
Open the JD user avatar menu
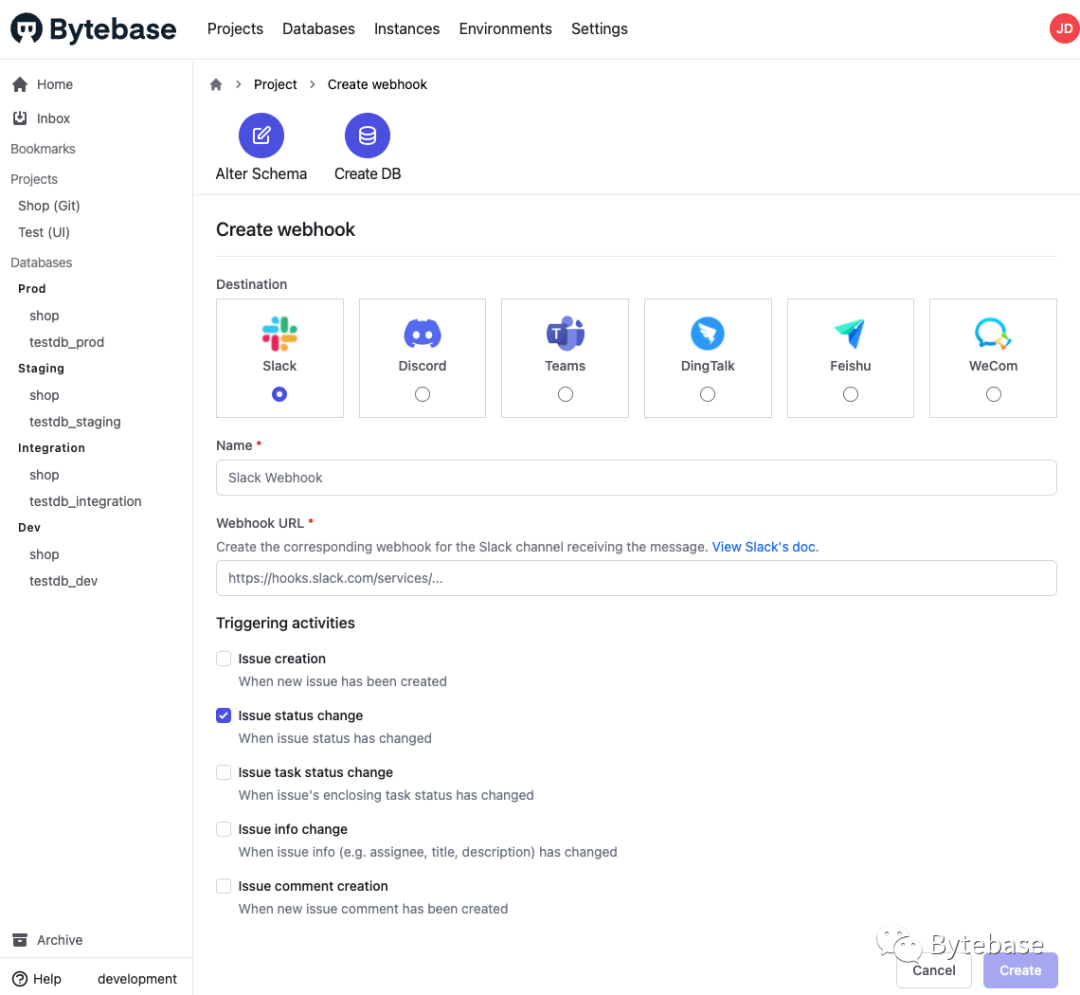point(1064,29)
